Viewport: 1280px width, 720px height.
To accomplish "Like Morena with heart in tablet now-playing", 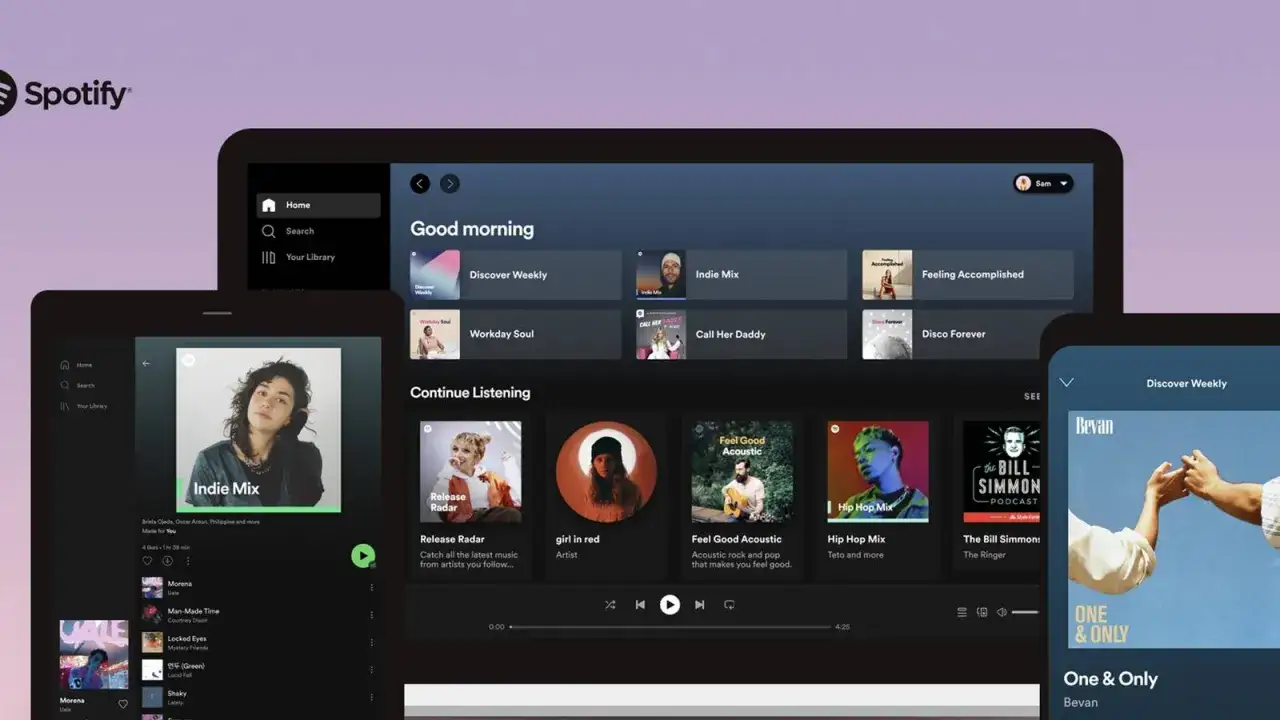I will coord(123,704).
